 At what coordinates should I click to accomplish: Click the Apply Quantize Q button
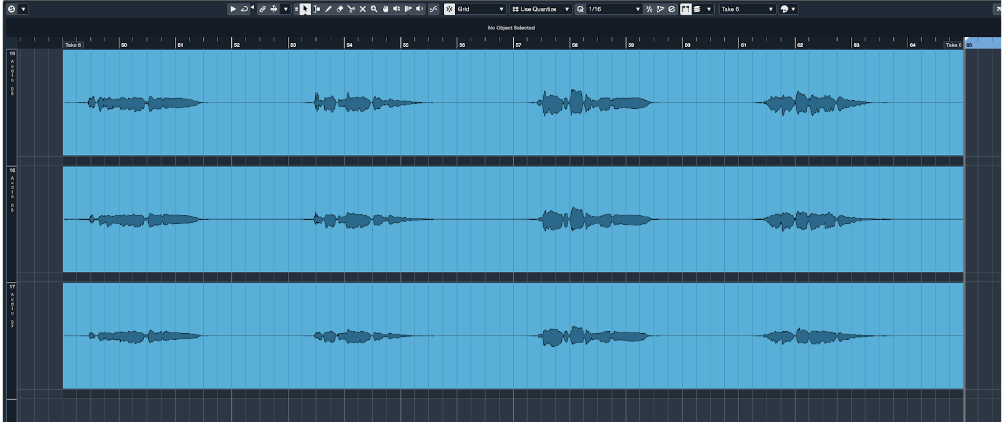(x=580, y=9)
